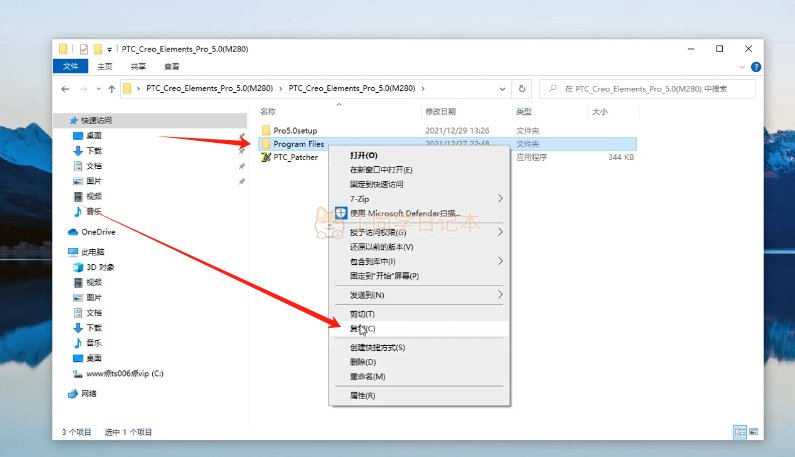This screenshot has height=457, width=795.
Task: Open 视频 under 此电脑
Action: tap(94, 283)
